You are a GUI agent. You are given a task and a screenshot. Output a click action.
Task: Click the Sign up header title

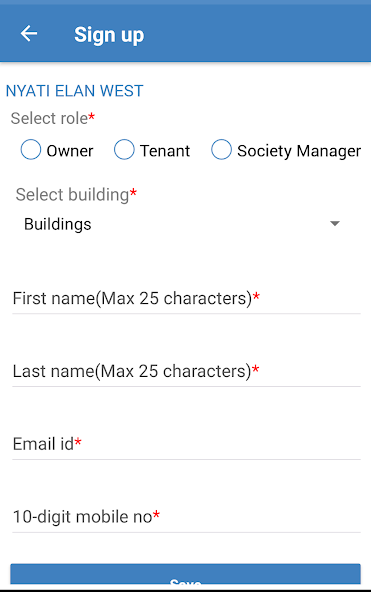tap(109, 35)
